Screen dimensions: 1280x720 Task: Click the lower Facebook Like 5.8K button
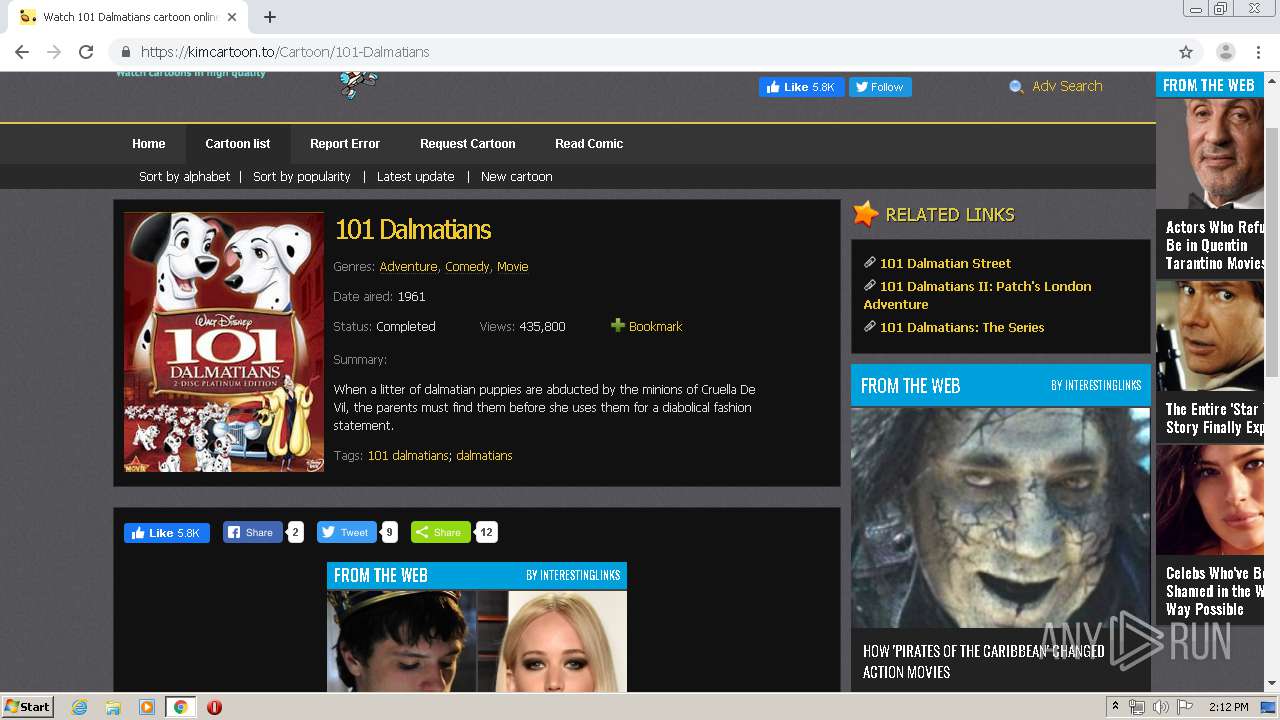point(167,533)
